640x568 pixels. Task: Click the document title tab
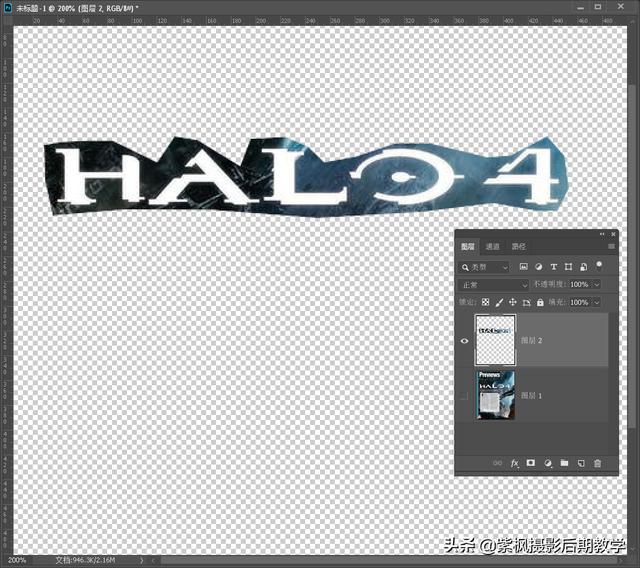(x=77, y=8)
